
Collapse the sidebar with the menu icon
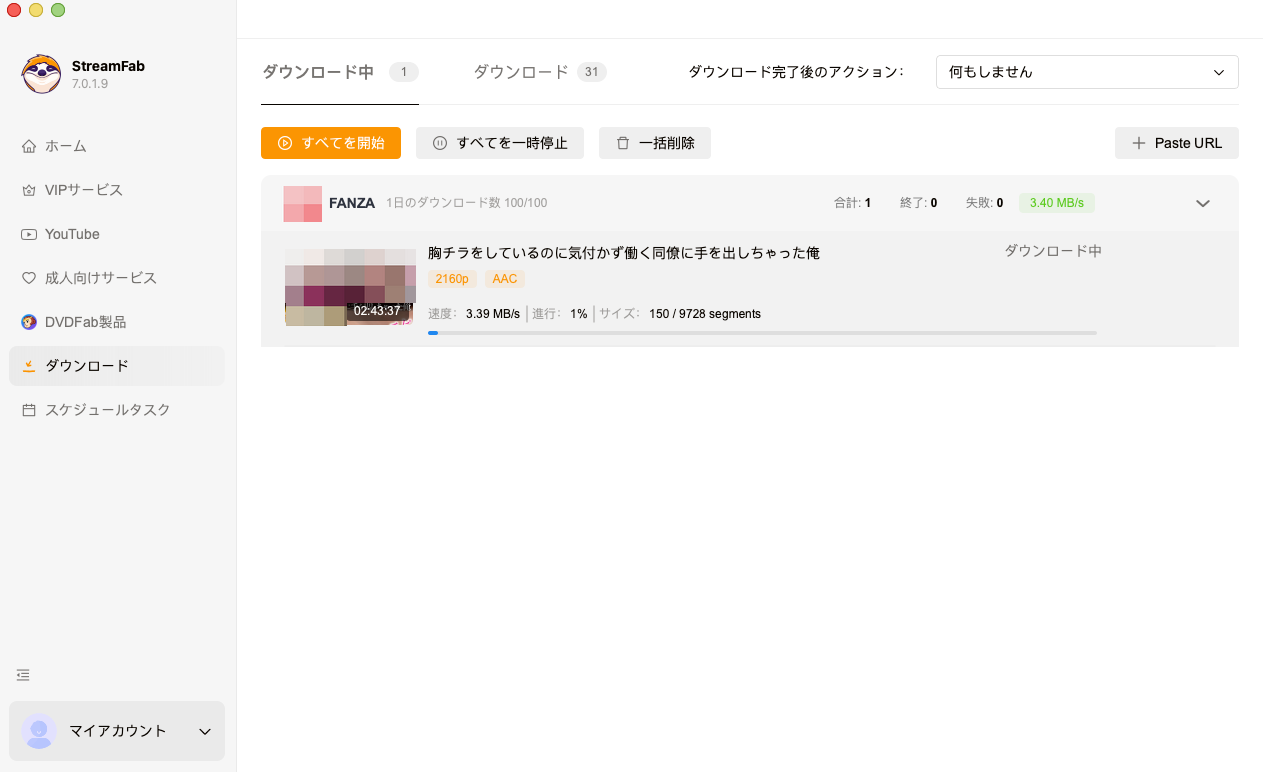[23, 675]
